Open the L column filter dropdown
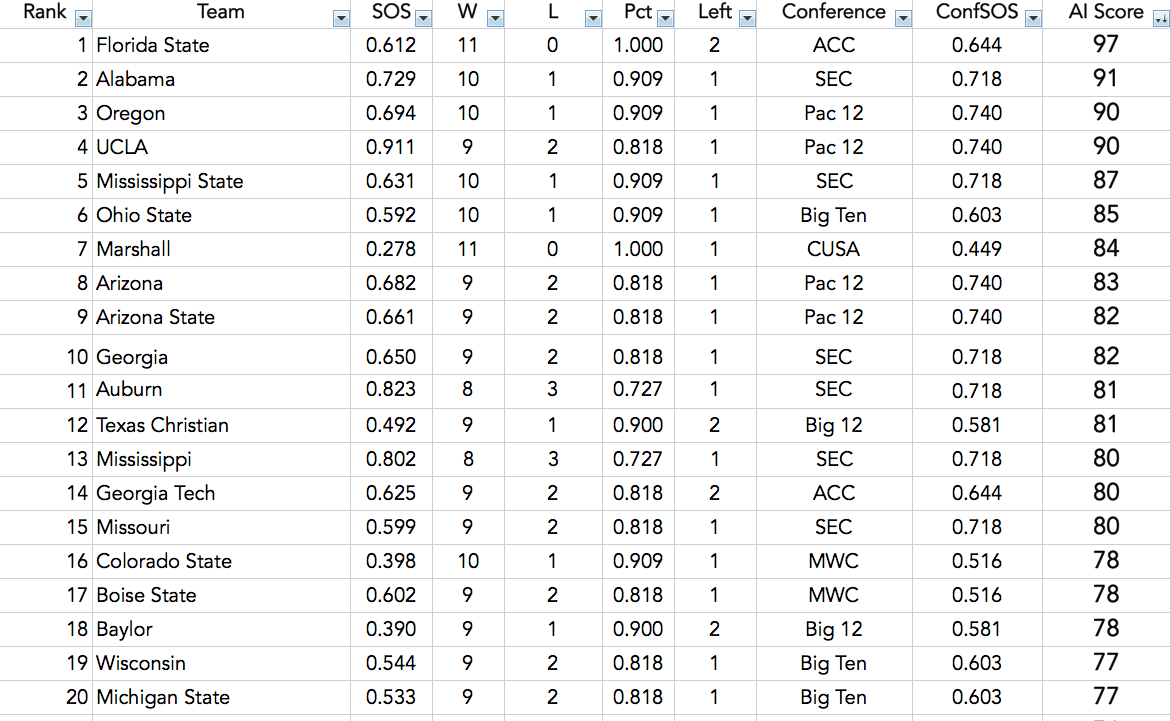The height and width of the screenshot is (721, 1171). pos(593,19)
